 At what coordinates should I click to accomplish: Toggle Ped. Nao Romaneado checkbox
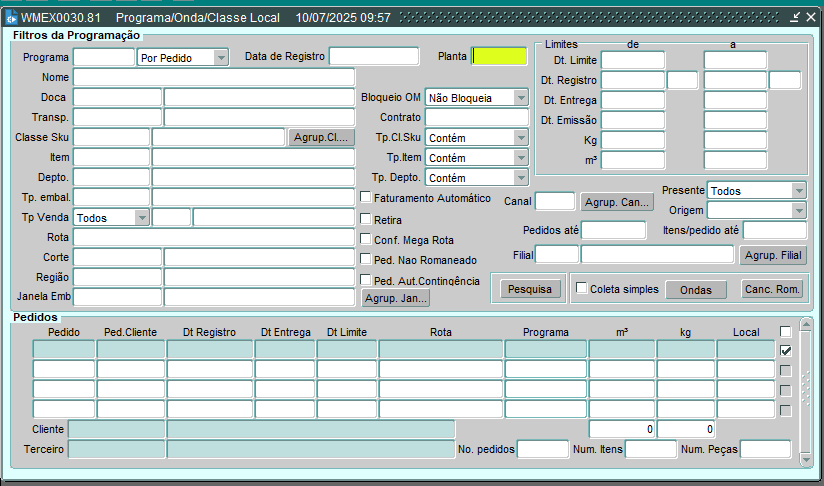(x=366, y=258)
